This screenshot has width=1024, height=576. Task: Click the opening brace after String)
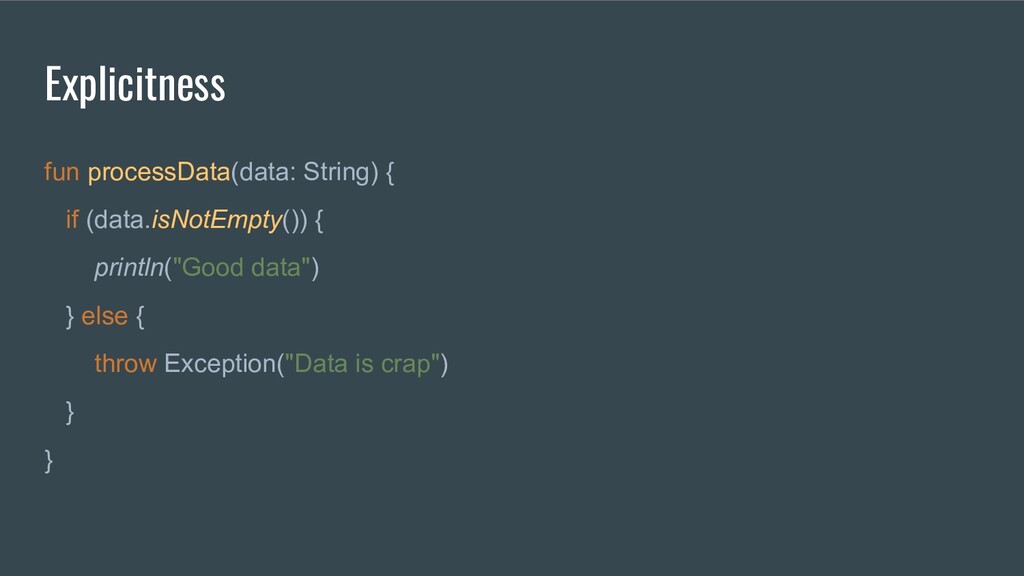pyautogui.click(x=390, y=172)
